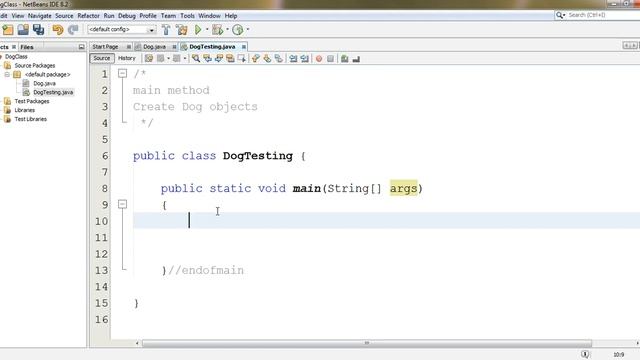Shift line left icon in editor toolbar
This screenshot has width=640, height=360.
click(293, 59)
